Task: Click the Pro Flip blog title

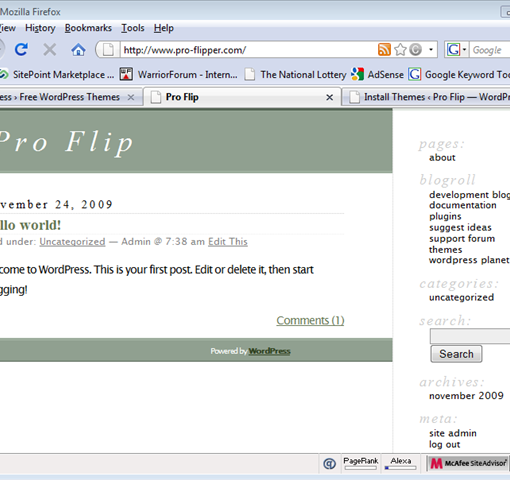Action: coord(66,143)
